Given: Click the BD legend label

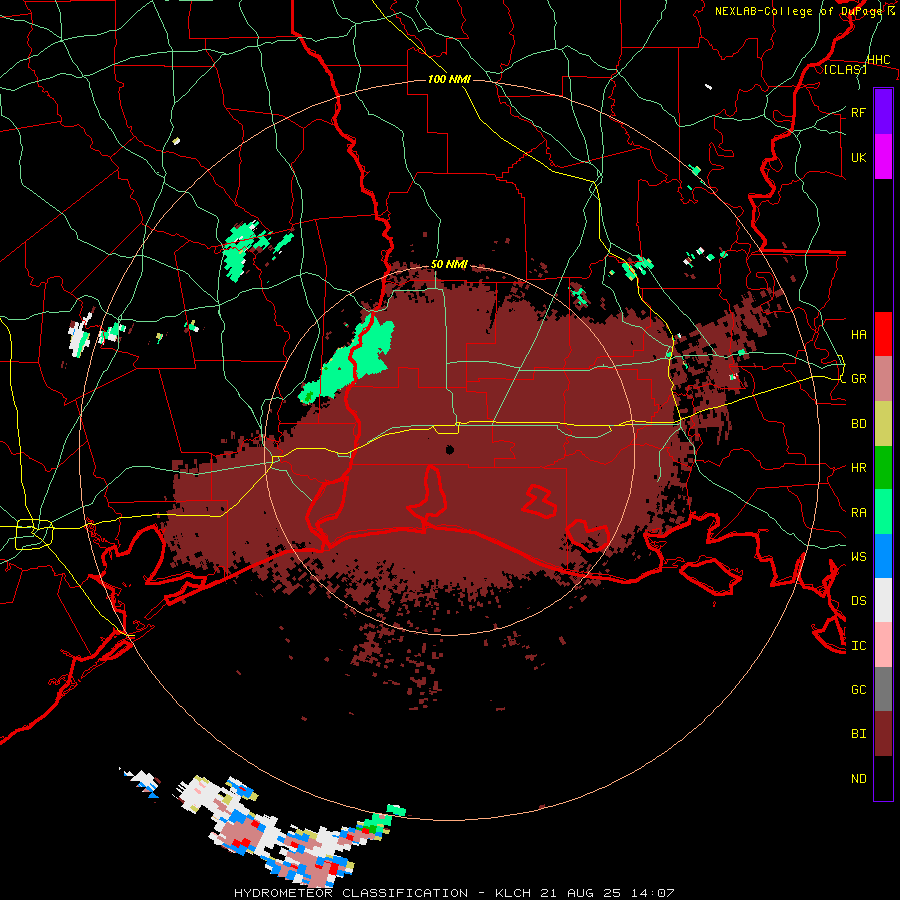Looking at the screenshot, I should (x=858, y=424).
